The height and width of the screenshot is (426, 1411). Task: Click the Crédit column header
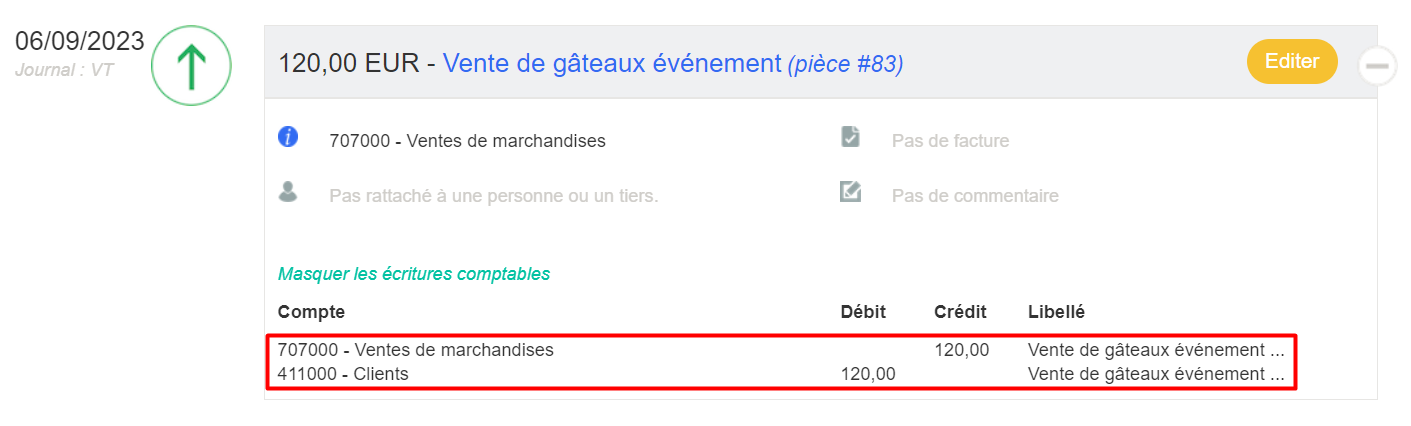coord(960,312)
